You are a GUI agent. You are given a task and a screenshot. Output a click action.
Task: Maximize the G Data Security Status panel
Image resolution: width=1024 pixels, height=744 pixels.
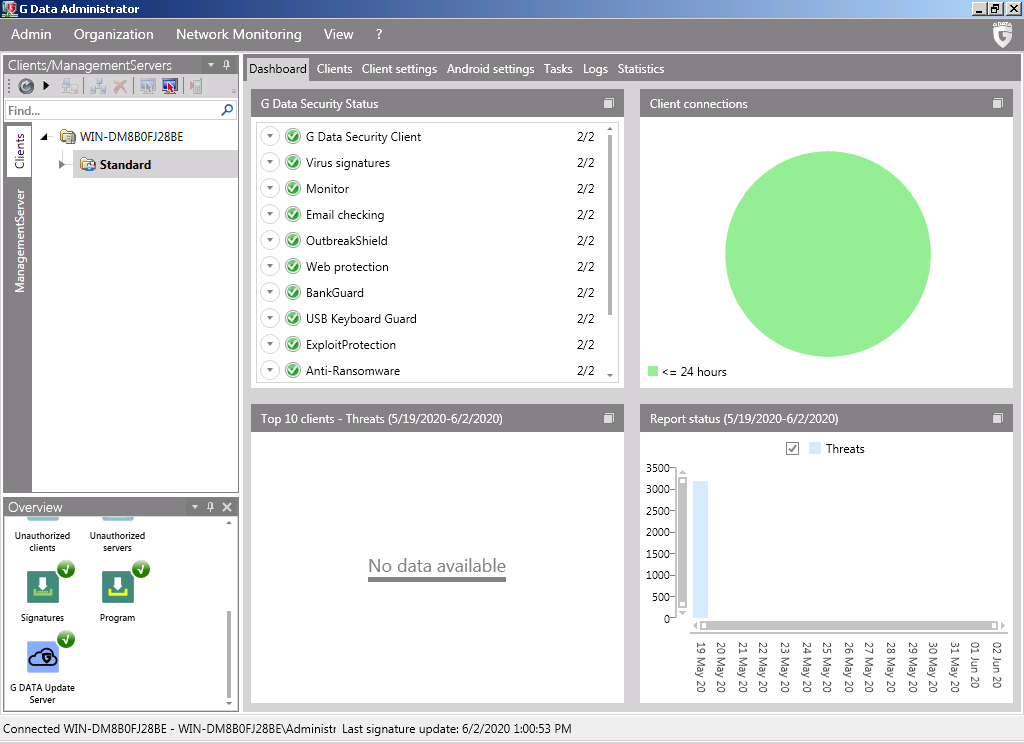pos(608,104)
